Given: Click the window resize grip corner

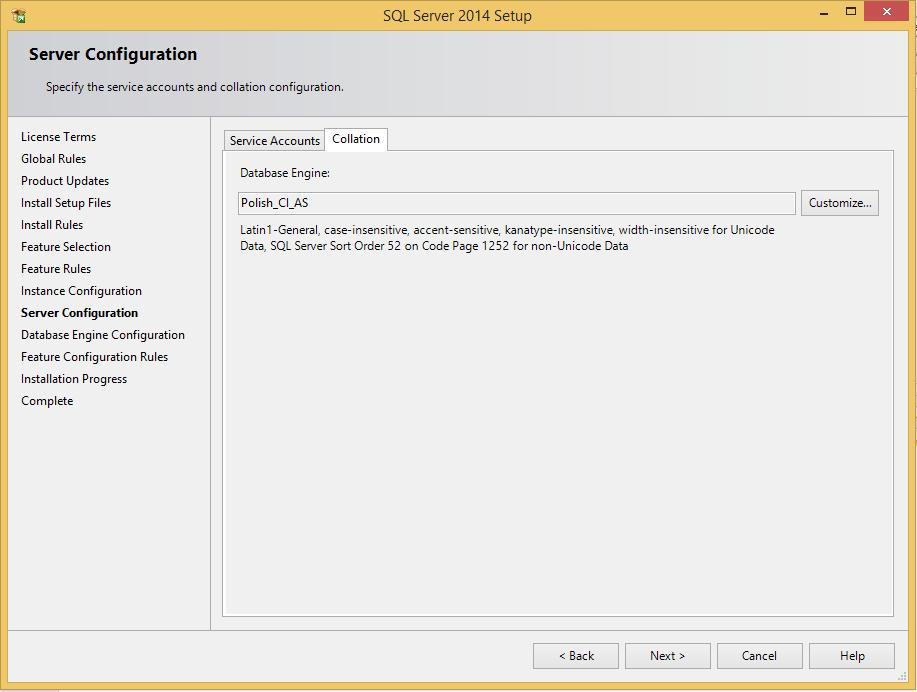Looking at the screenshot, I should coord(902,676).
